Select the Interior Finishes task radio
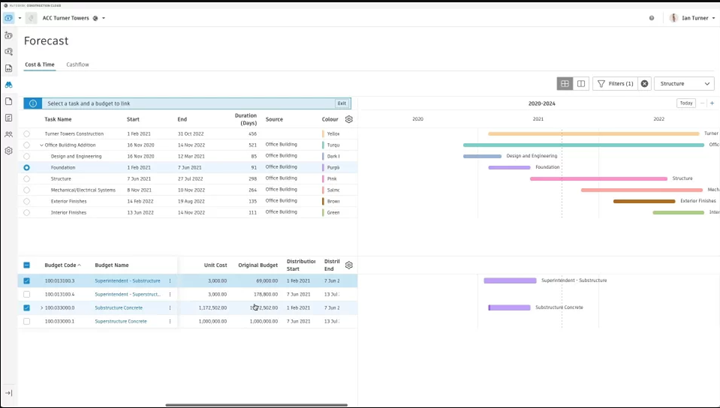The image size is (720, 408). tap(27, 212)
